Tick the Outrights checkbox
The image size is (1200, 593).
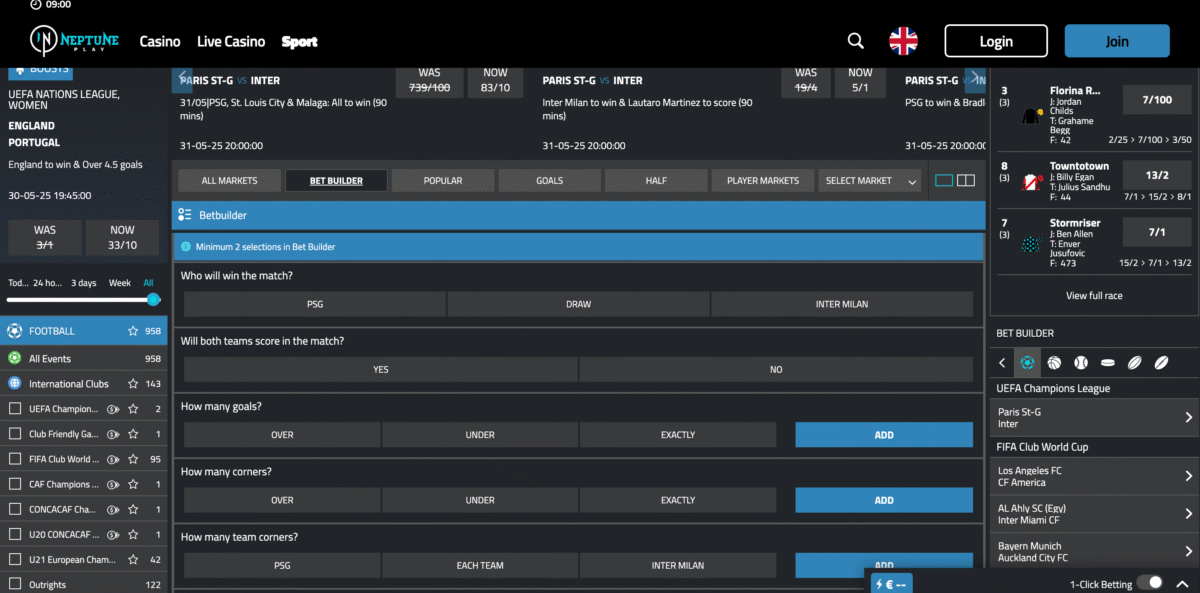click(x=14, y=585)
